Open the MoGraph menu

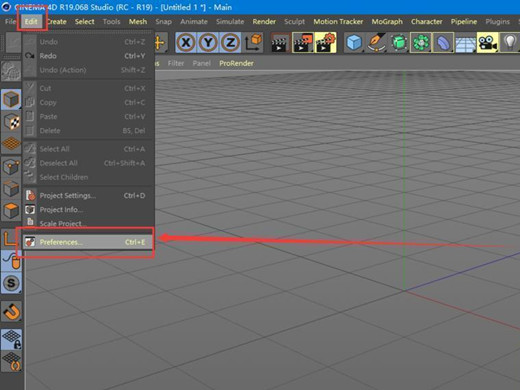pyautogui.click(x=387, y=22)
